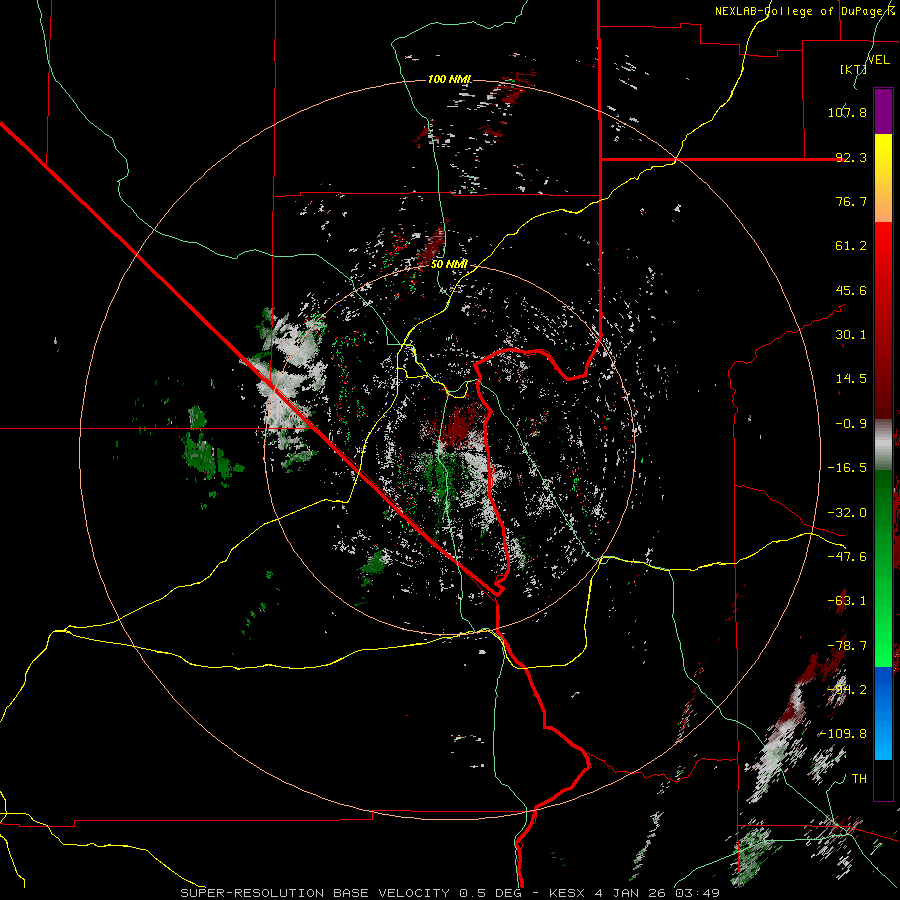
Task: Pick the purple band atop velocity scale
Action: pyautogui.click(x=883, y=111)
